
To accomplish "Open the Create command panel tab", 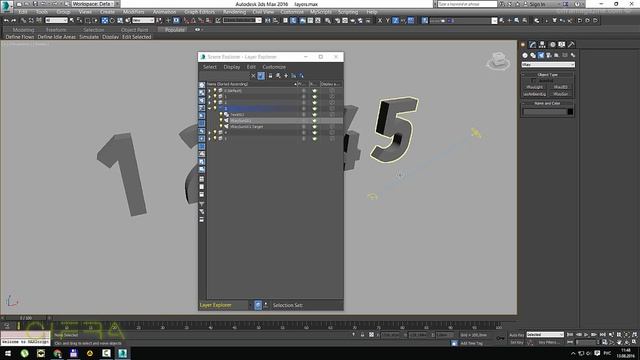I will [x=523, y=44].
